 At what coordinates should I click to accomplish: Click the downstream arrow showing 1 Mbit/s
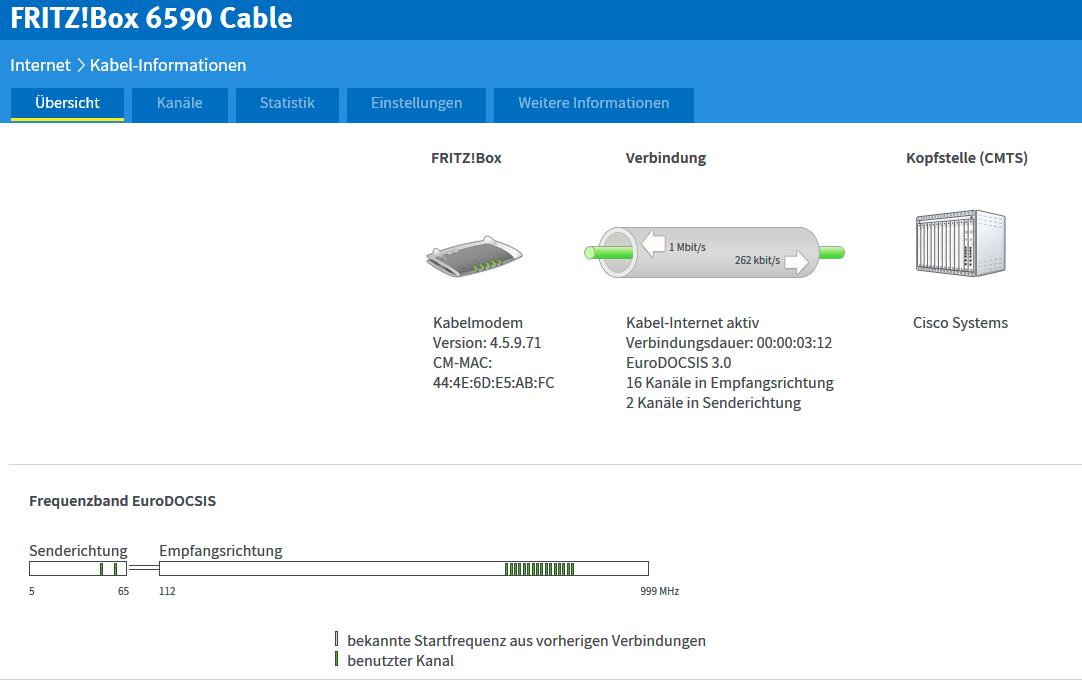[x=653, y=244]
